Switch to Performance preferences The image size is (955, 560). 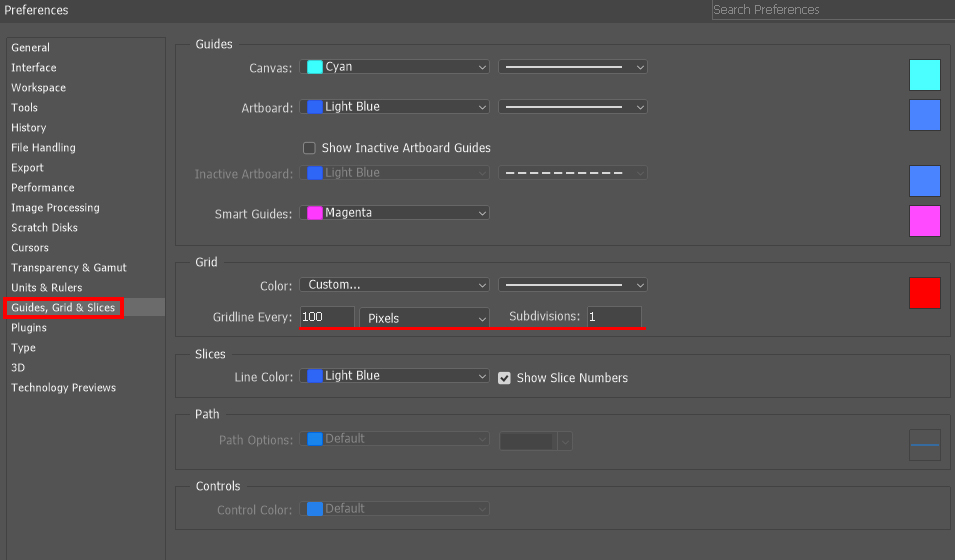click(43, 188)
